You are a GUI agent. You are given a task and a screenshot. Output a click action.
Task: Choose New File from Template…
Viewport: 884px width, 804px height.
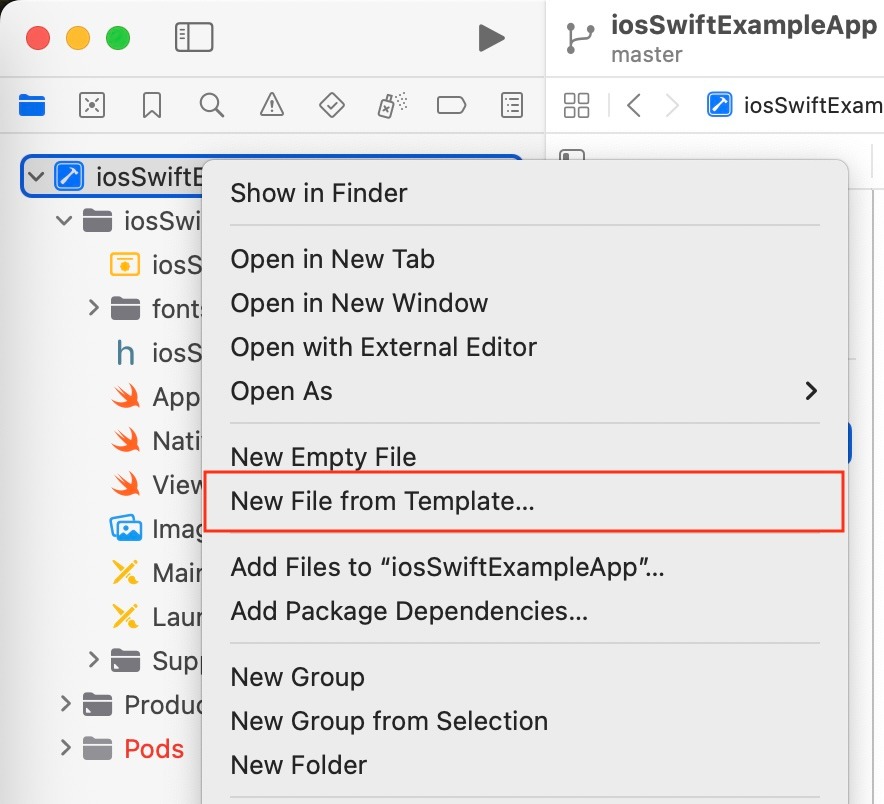pos(382,501)
